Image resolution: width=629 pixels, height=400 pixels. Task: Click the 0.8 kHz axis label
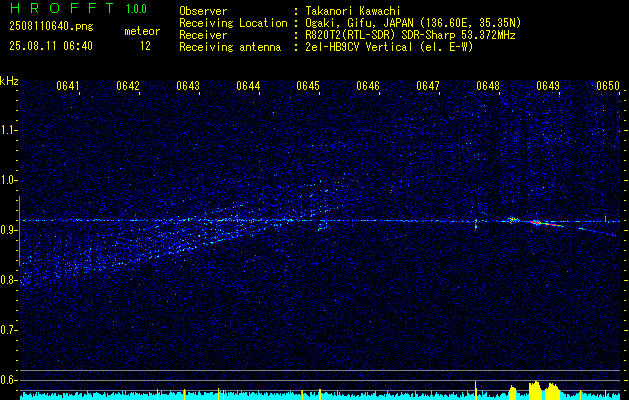coord(7,280)
